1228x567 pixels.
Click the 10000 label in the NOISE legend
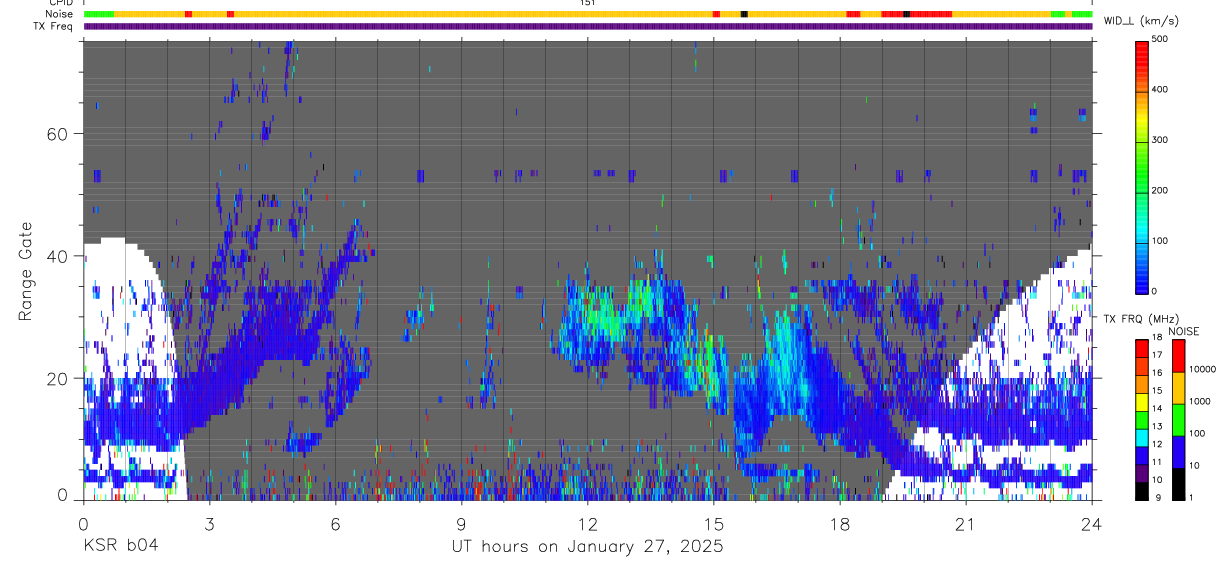tap(1203, 369)
